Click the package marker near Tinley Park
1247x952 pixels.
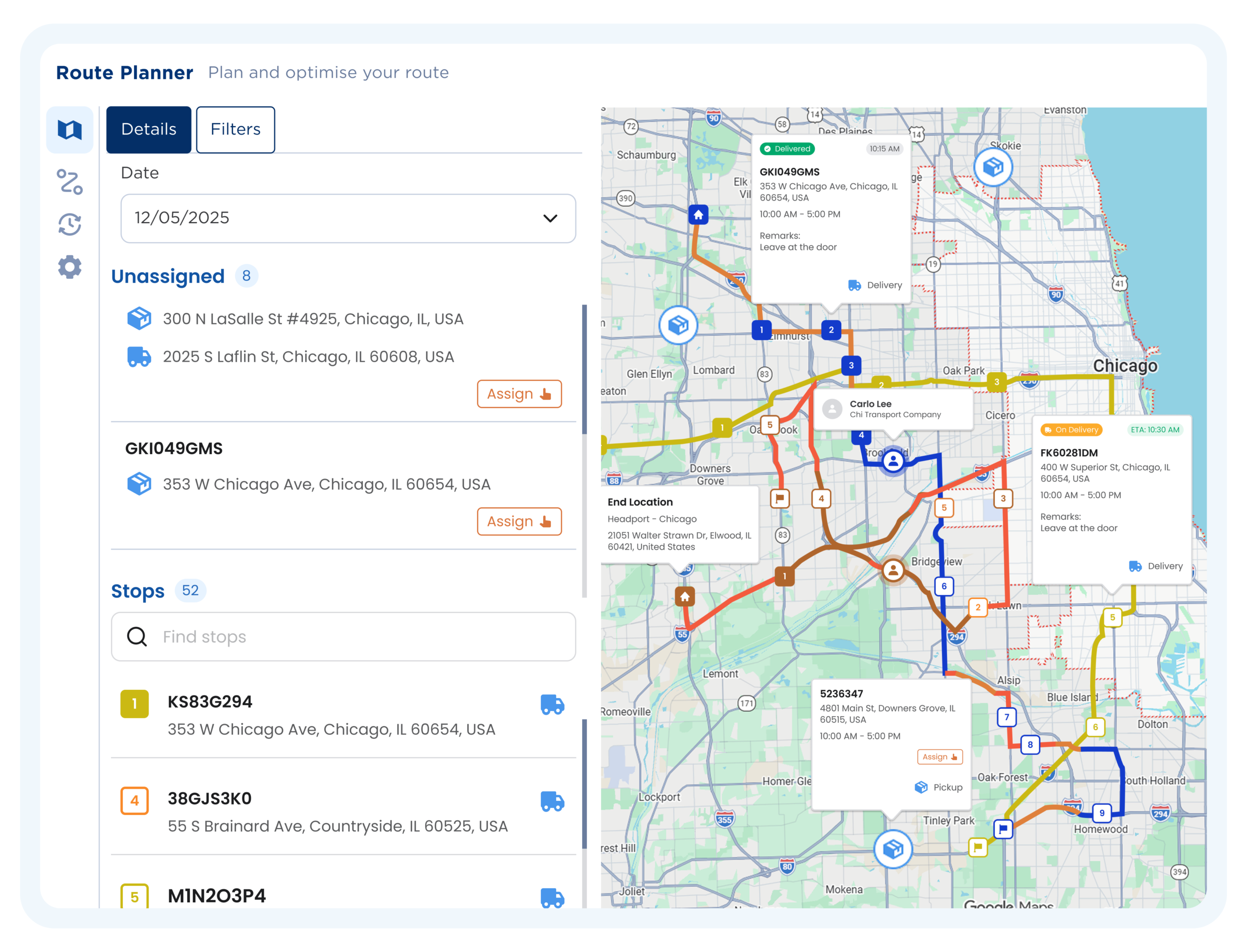893,849
